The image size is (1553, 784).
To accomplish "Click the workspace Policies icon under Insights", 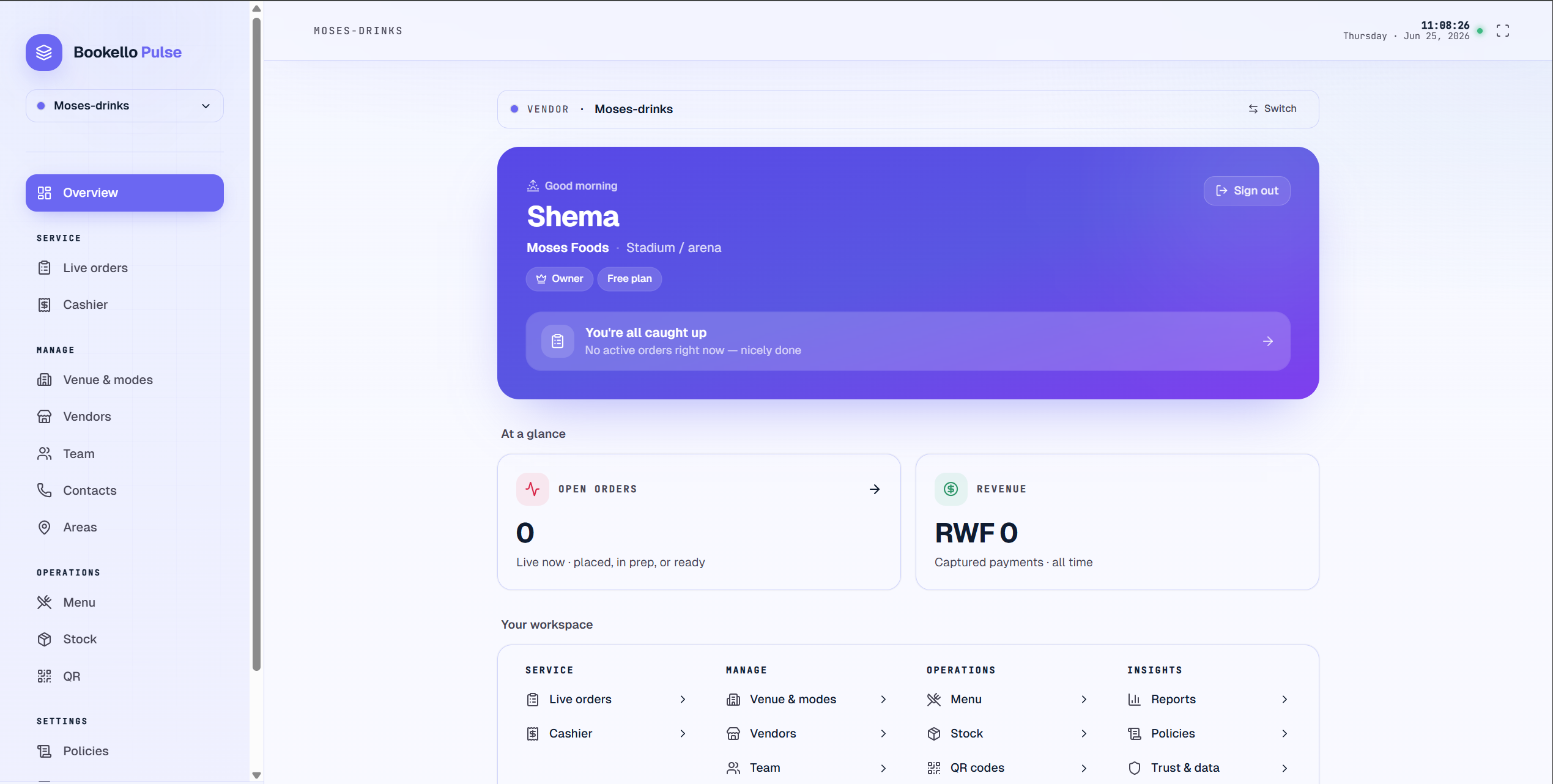I will coord(1135,734).
